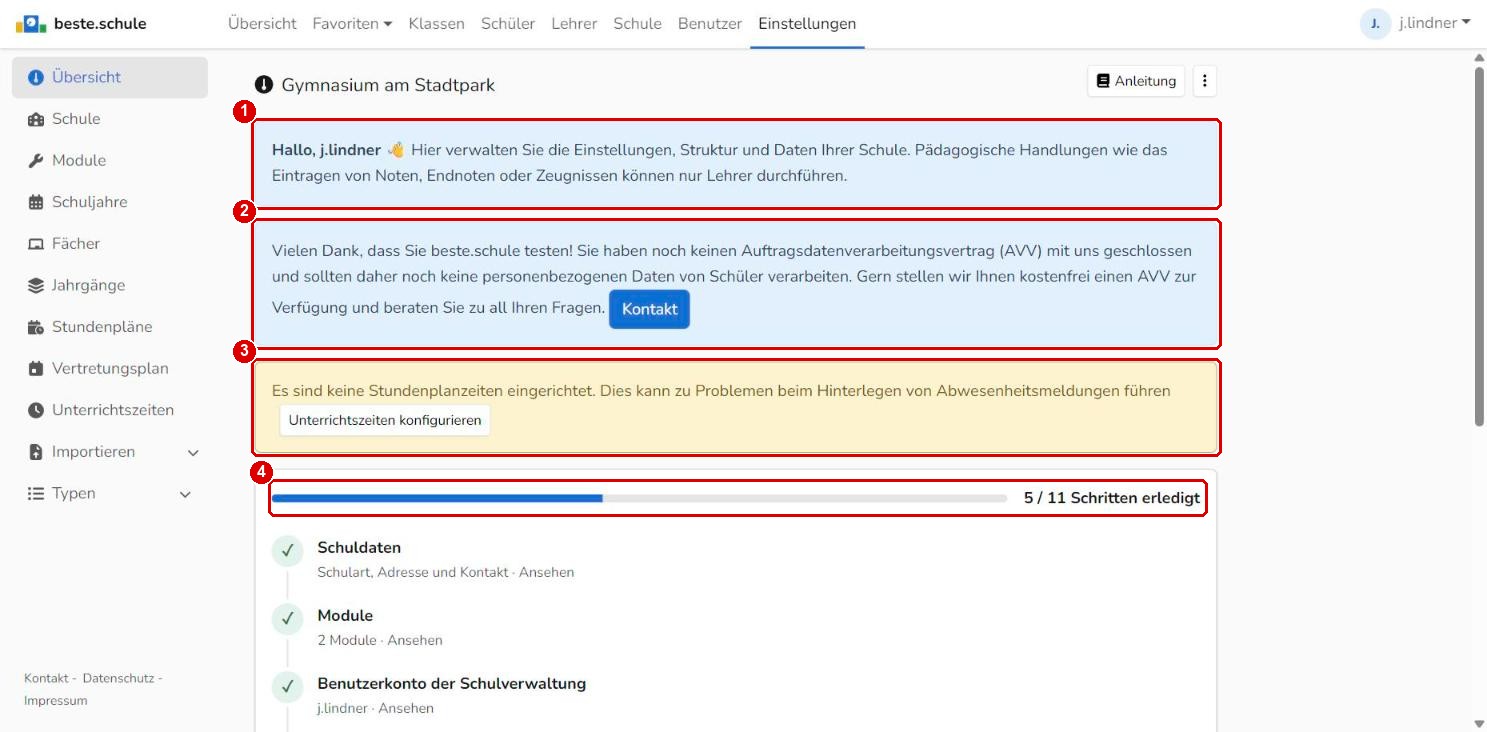The image size is (1487, 732).
Task: Open the Schule top navigation tab
Action: [x=638, y=23]
